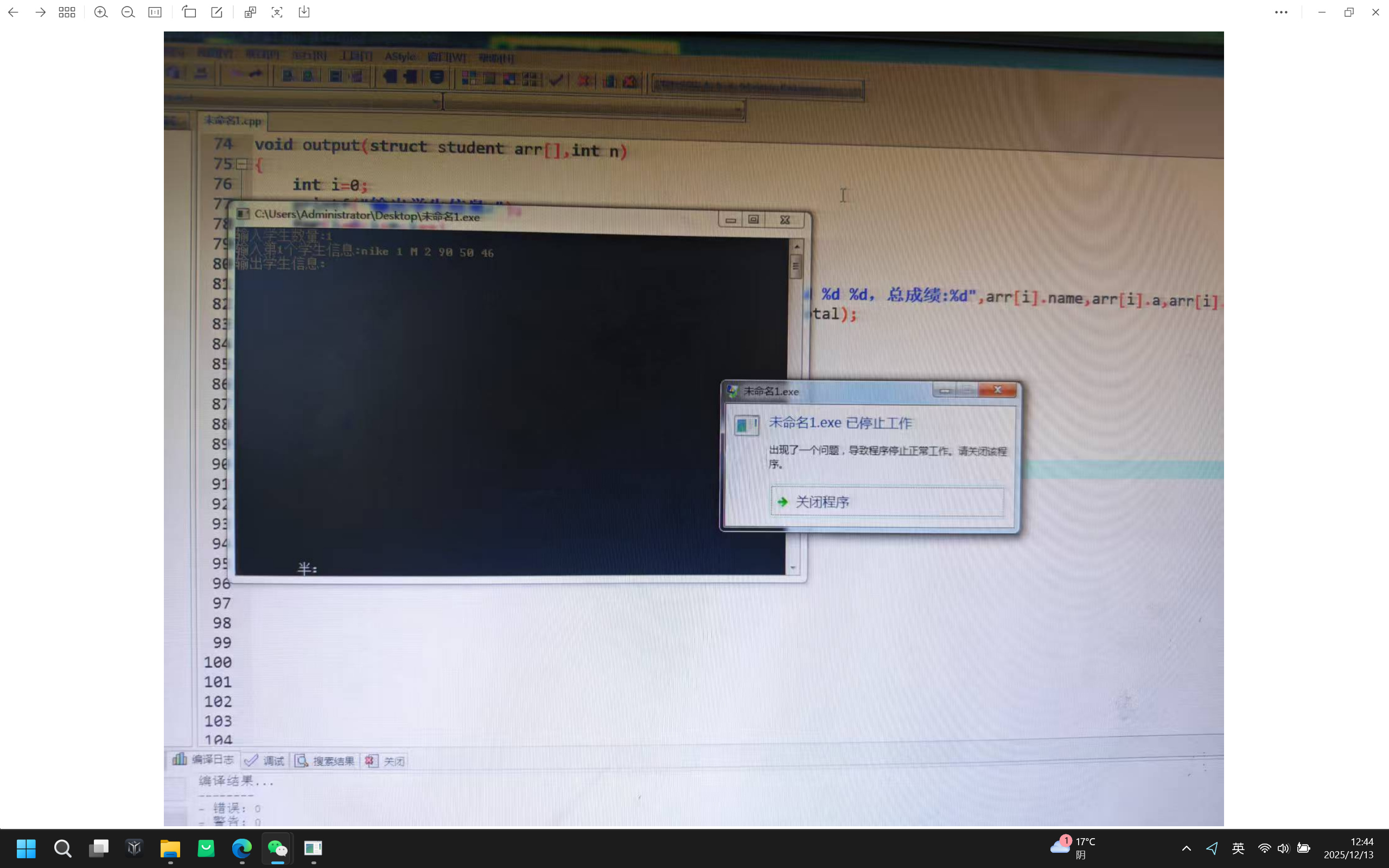Screen dimensions: 1389x868
Task: Save the image with download icon
Action: (304, 12)
